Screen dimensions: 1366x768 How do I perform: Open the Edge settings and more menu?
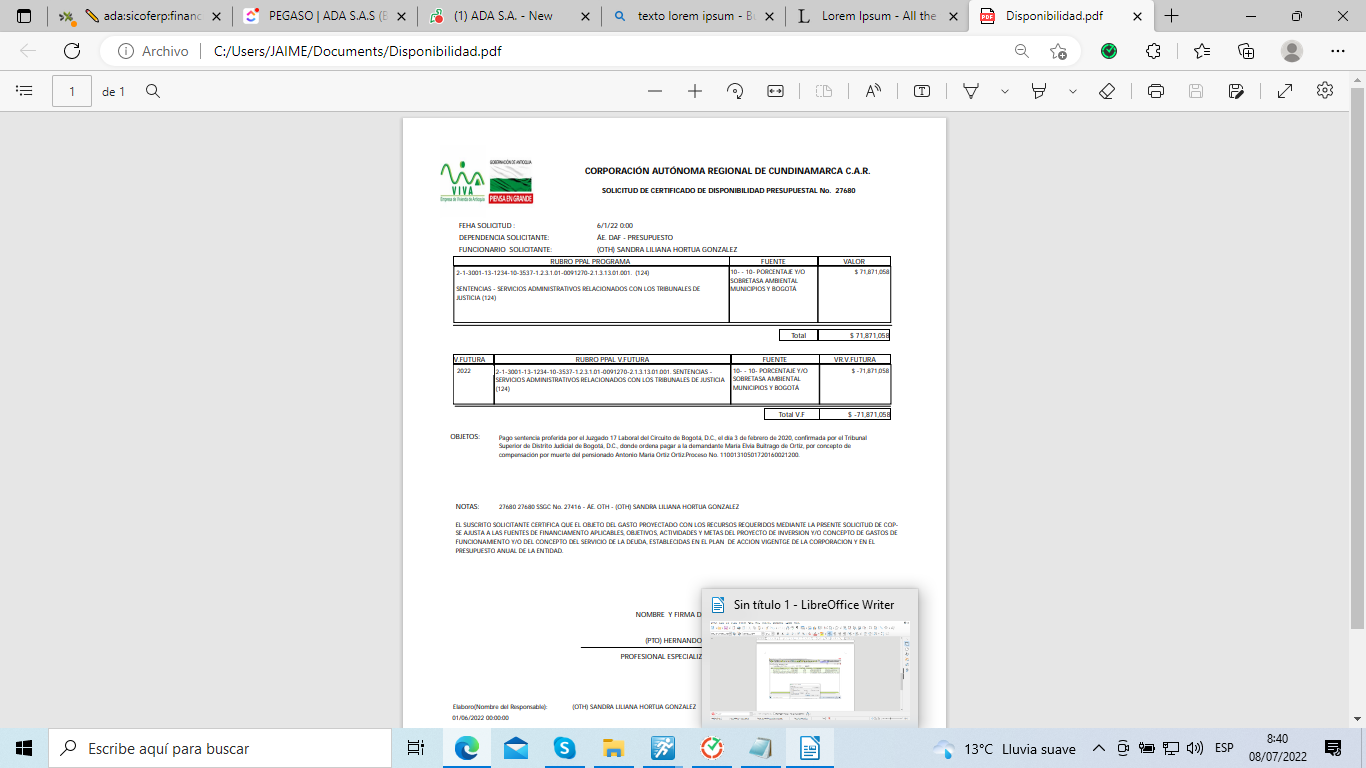(1338, 51)
